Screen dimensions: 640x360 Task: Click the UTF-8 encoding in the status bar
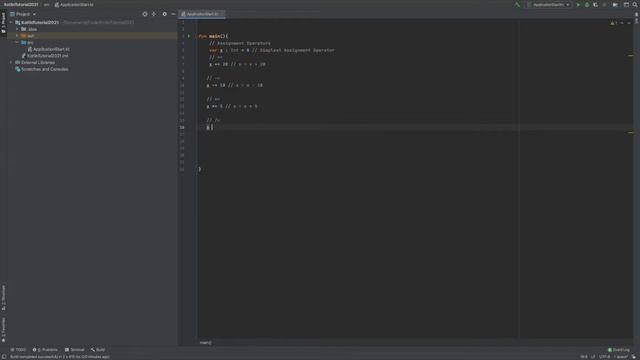point(604,357)
